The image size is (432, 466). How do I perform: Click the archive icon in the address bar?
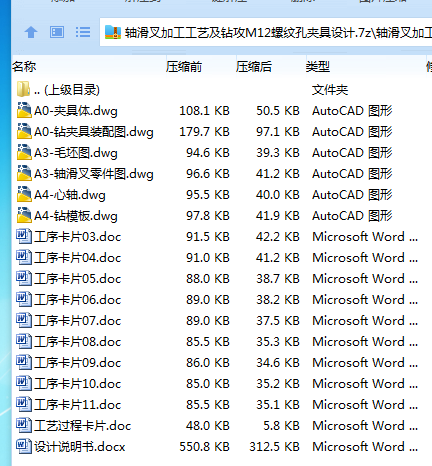tap(113, 33)
